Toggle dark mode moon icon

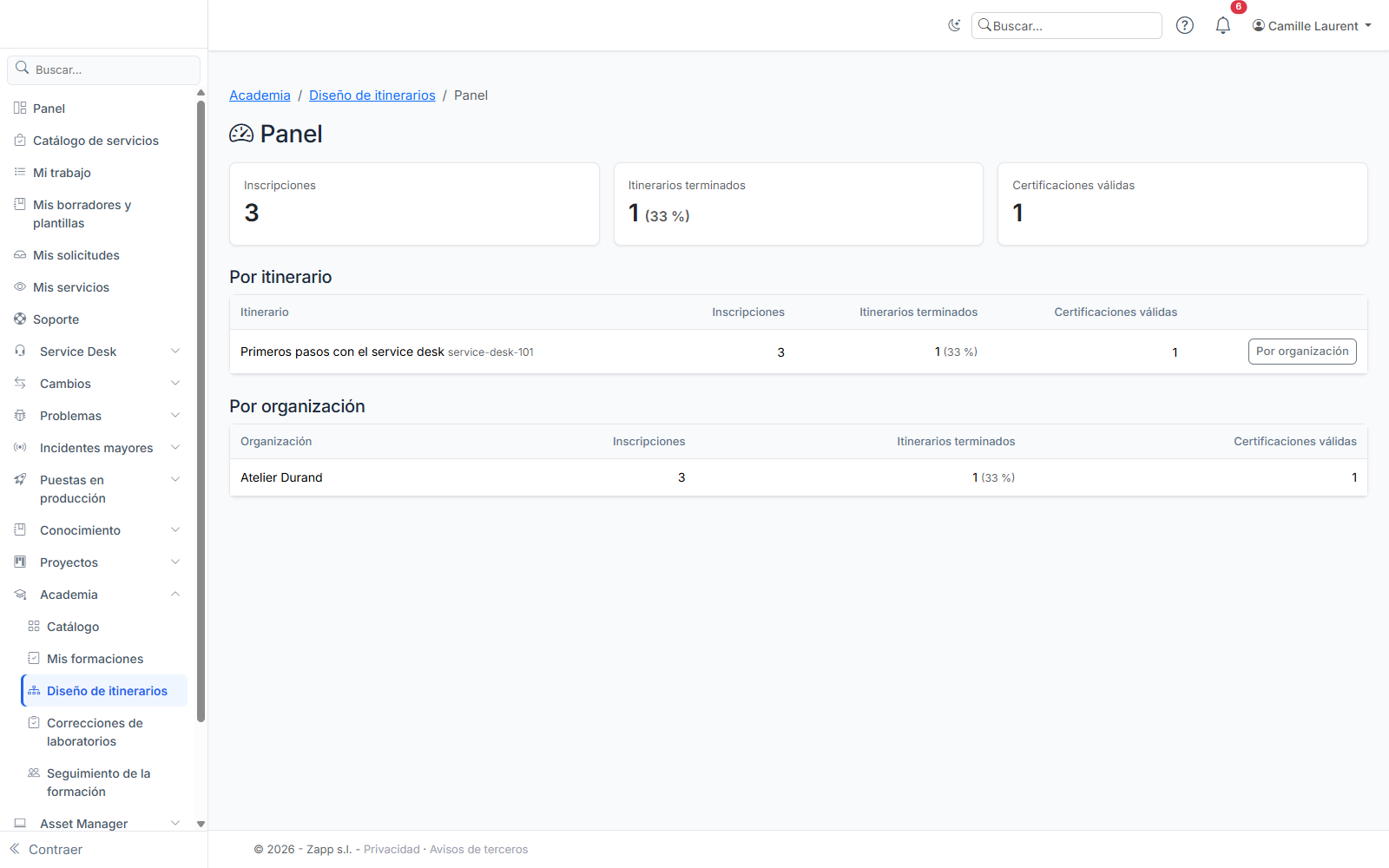pyautogui.click(x=954, y=25)
